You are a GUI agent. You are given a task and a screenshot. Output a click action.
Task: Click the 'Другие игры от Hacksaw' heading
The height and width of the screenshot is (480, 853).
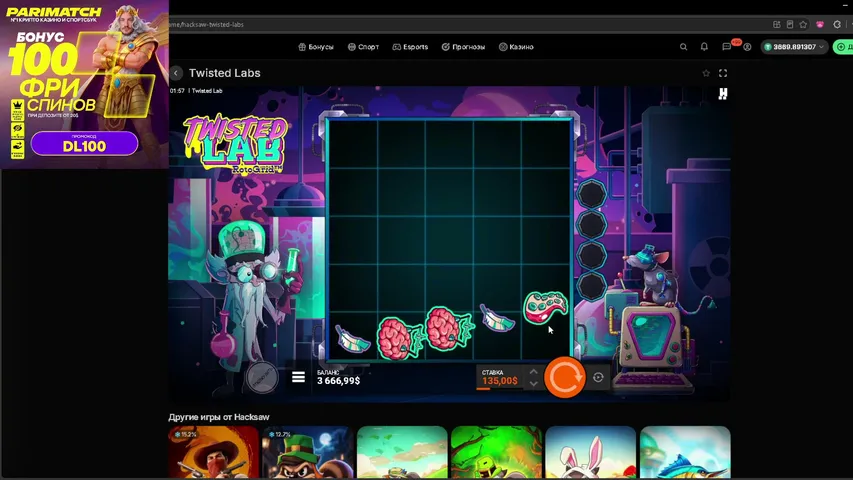click(x=219, y=417)
